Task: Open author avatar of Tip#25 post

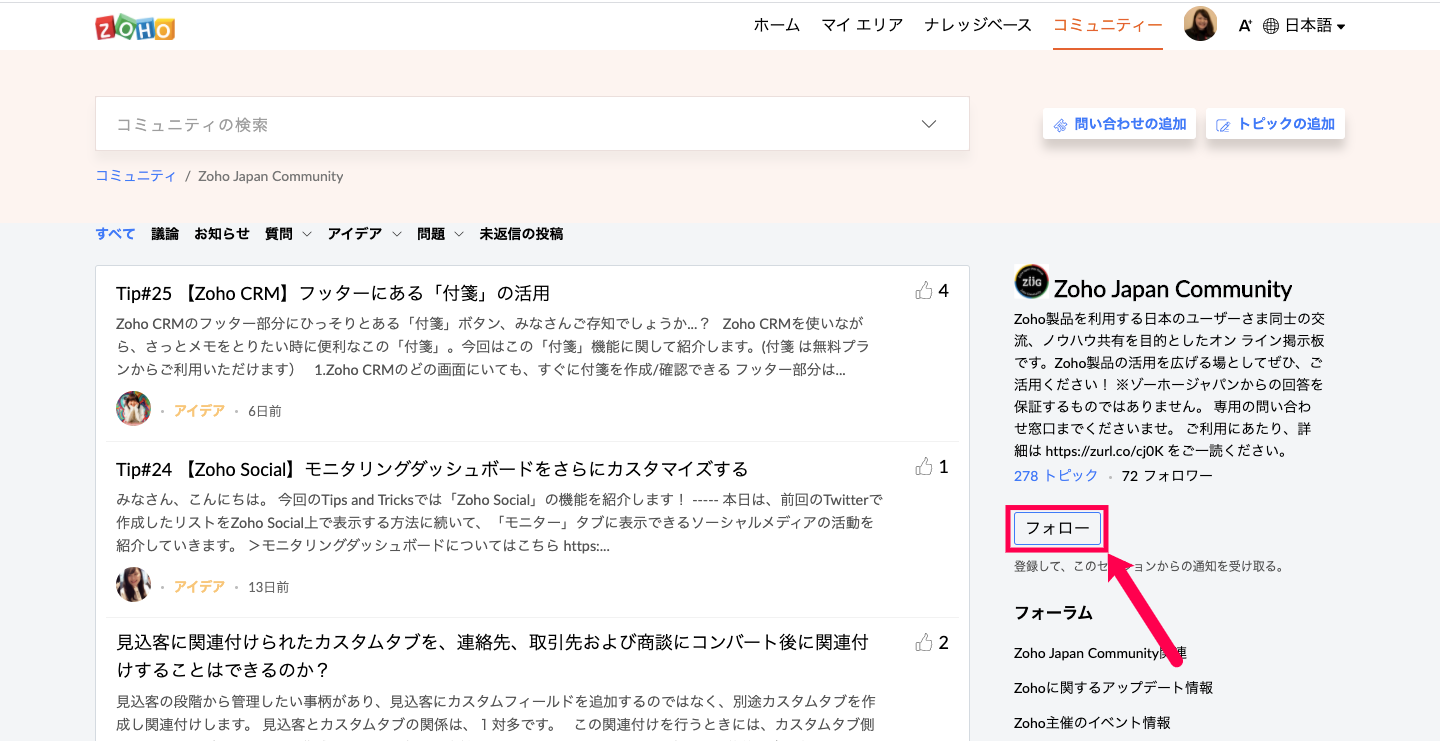Action: pos(133,408)
